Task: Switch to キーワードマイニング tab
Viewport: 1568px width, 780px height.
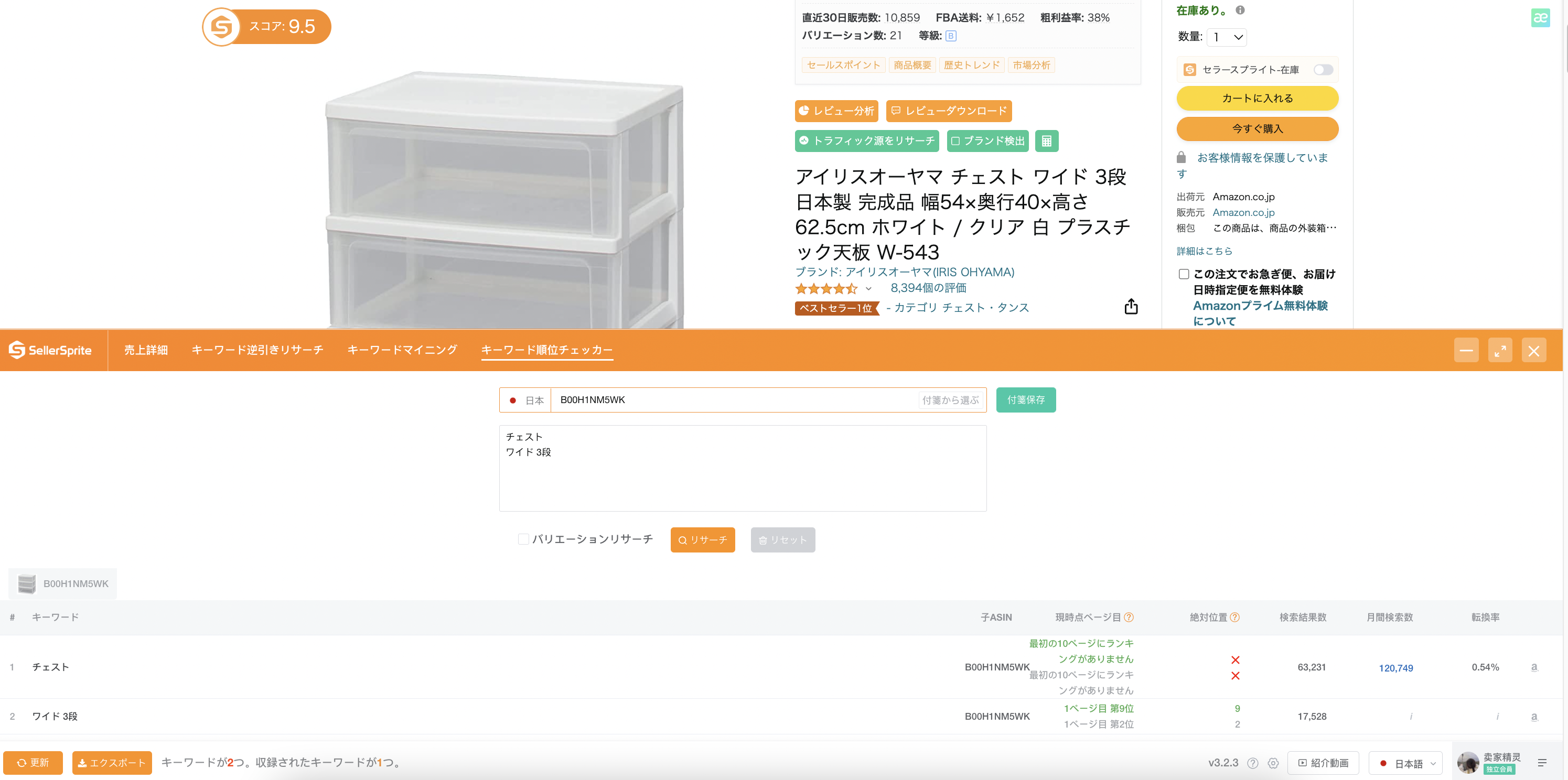Action: point(402,350)
